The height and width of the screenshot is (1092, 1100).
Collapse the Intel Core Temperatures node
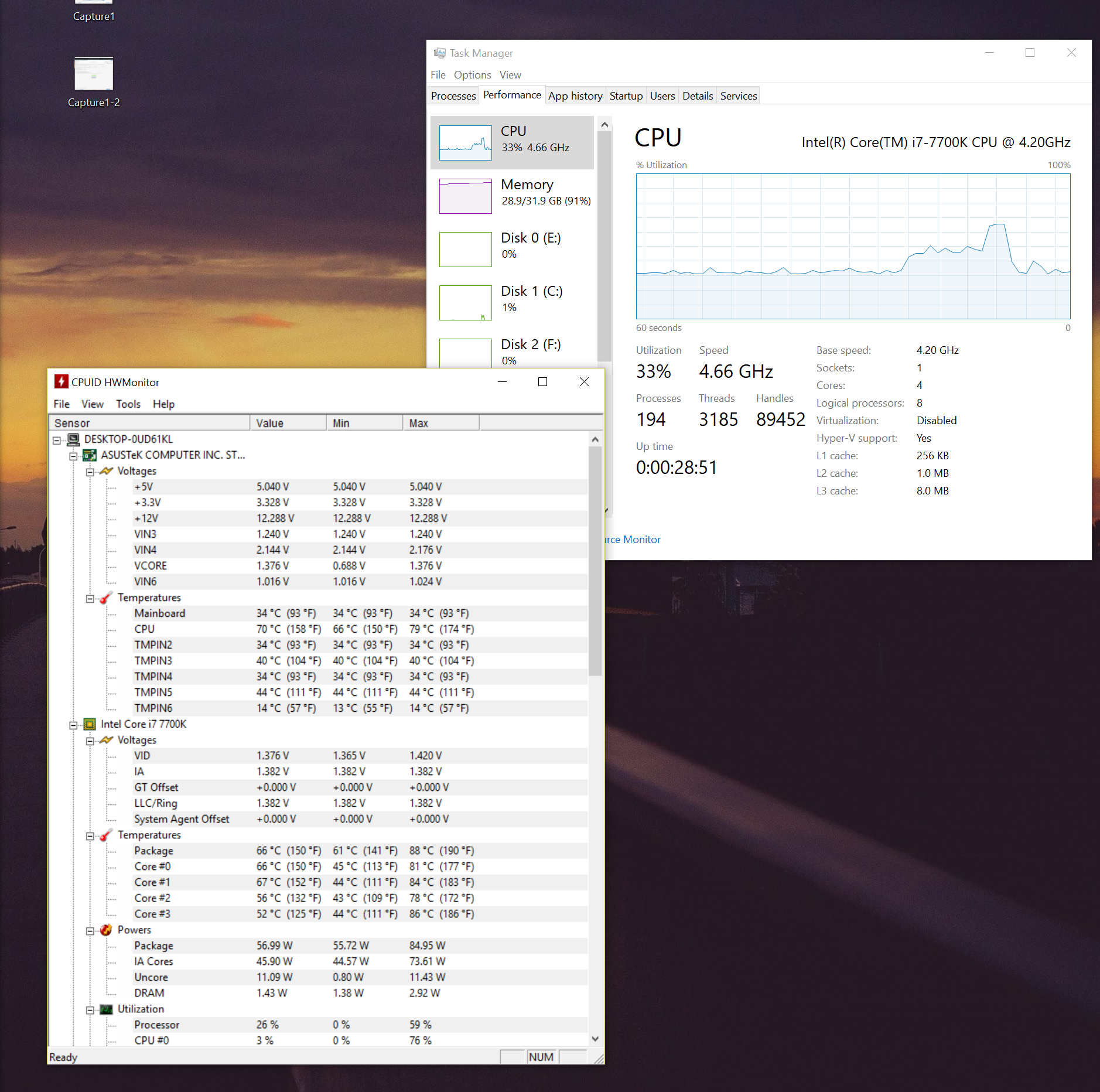tap(90, 835)
